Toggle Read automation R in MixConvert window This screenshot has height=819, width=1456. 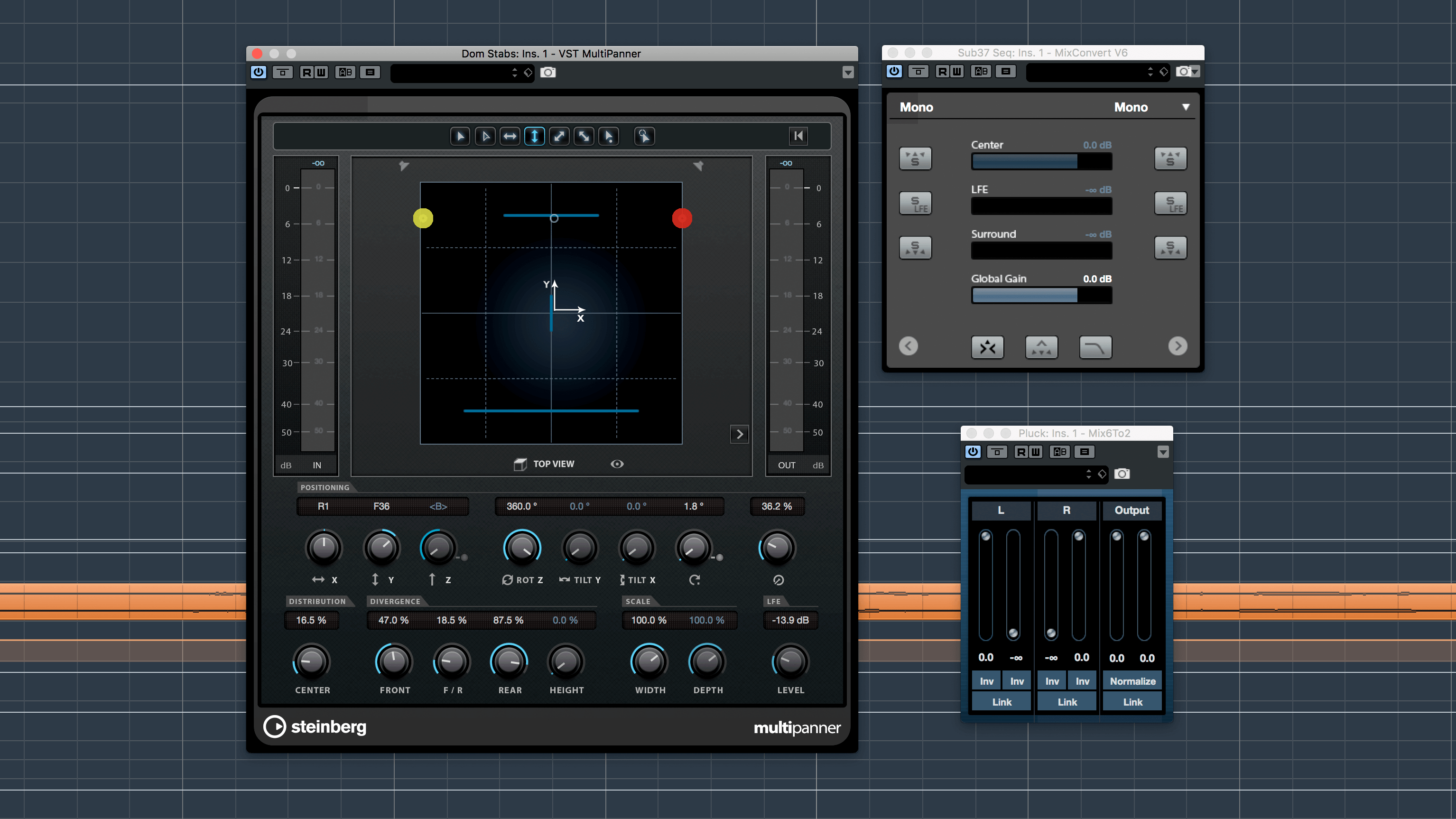tap(942, 71)
